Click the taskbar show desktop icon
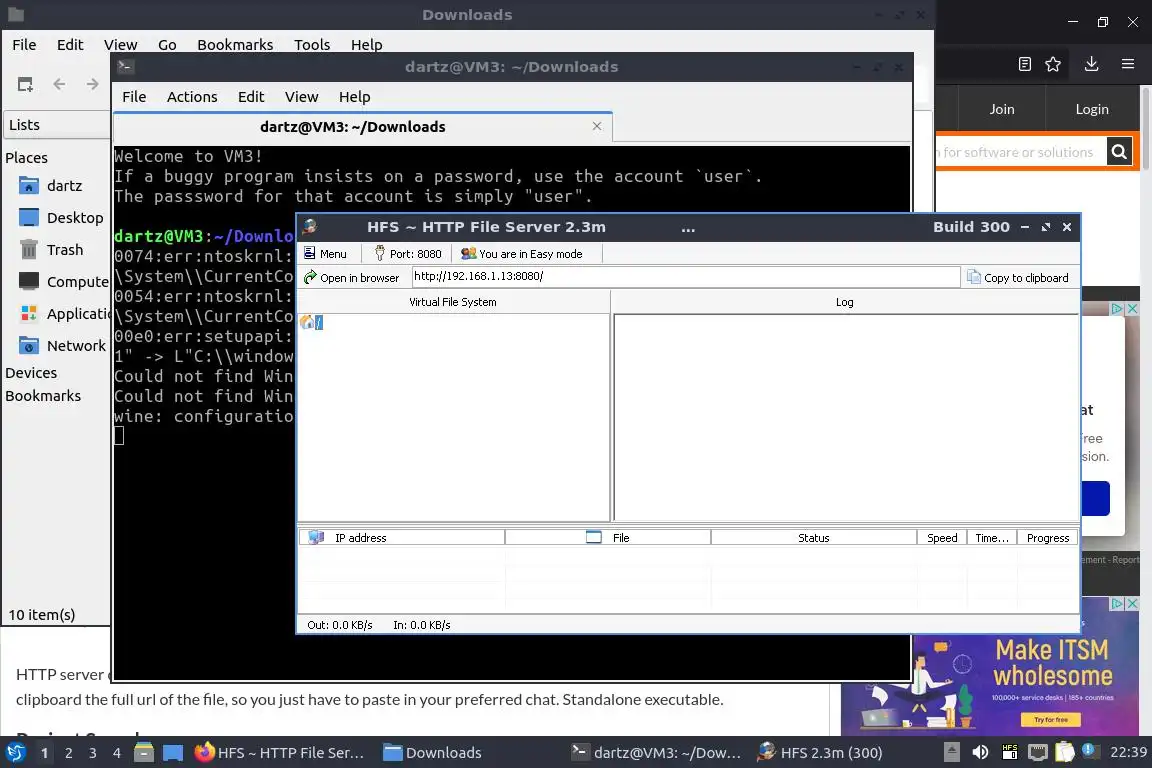 [173, 753]
